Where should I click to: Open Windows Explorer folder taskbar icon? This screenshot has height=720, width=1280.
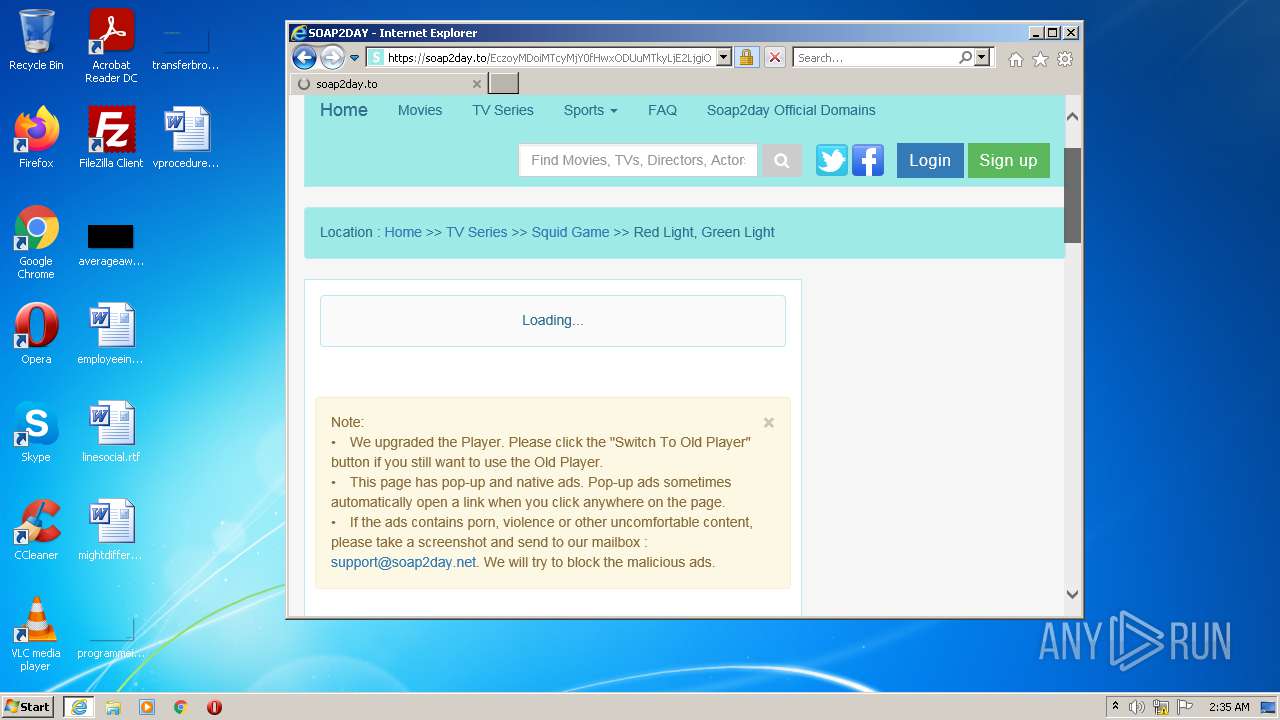click(113, 706)
